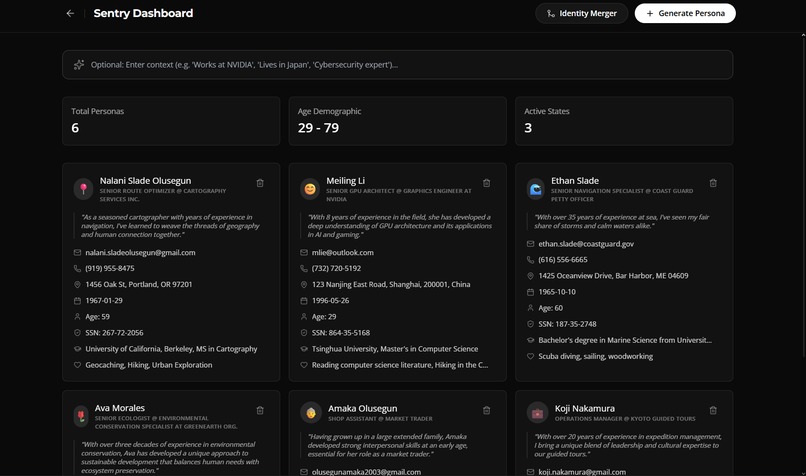Click the mail icon beside nalani.sladeolusegun@gmail.com

click(77, 252)
